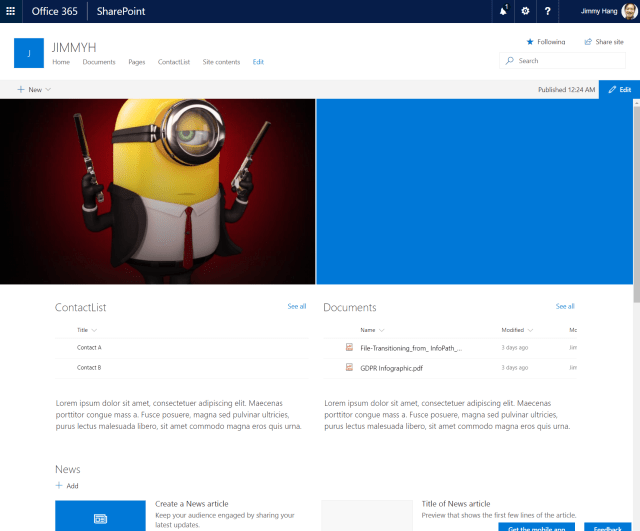Open the settings gear menu
Image resolution: width=640 pixels, height=531 pixels.
click(525, 11)
